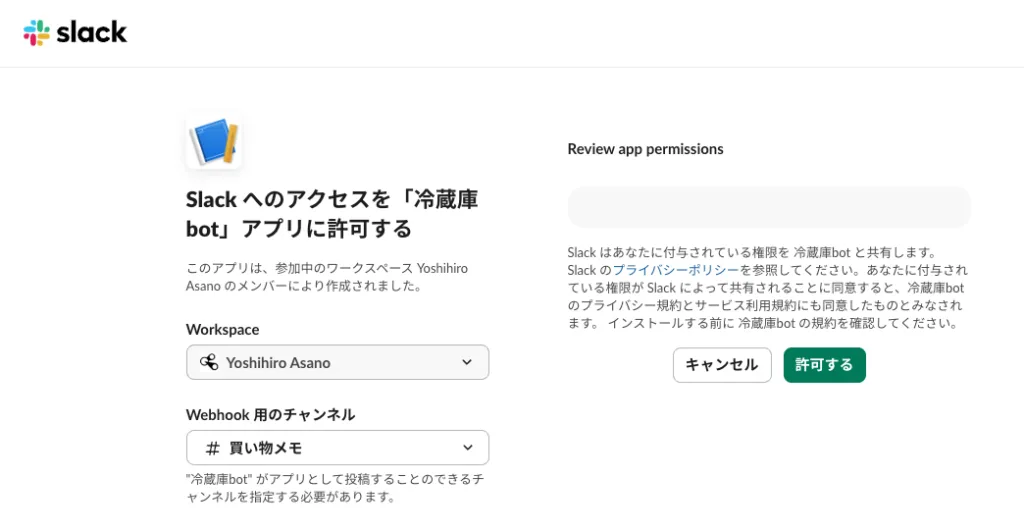Viewport: 1024px width, 531px height.
Task: Open the Webhook channel dropdown 買い物メモ
Action: point(338,447)
